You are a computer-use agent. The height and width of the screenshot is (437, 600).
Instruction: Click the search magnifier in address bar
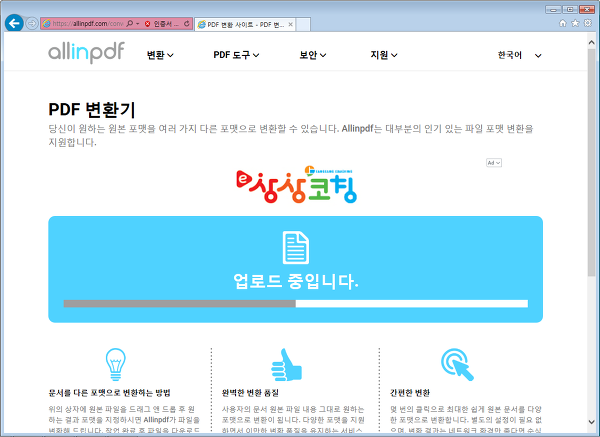click(130, 23)
